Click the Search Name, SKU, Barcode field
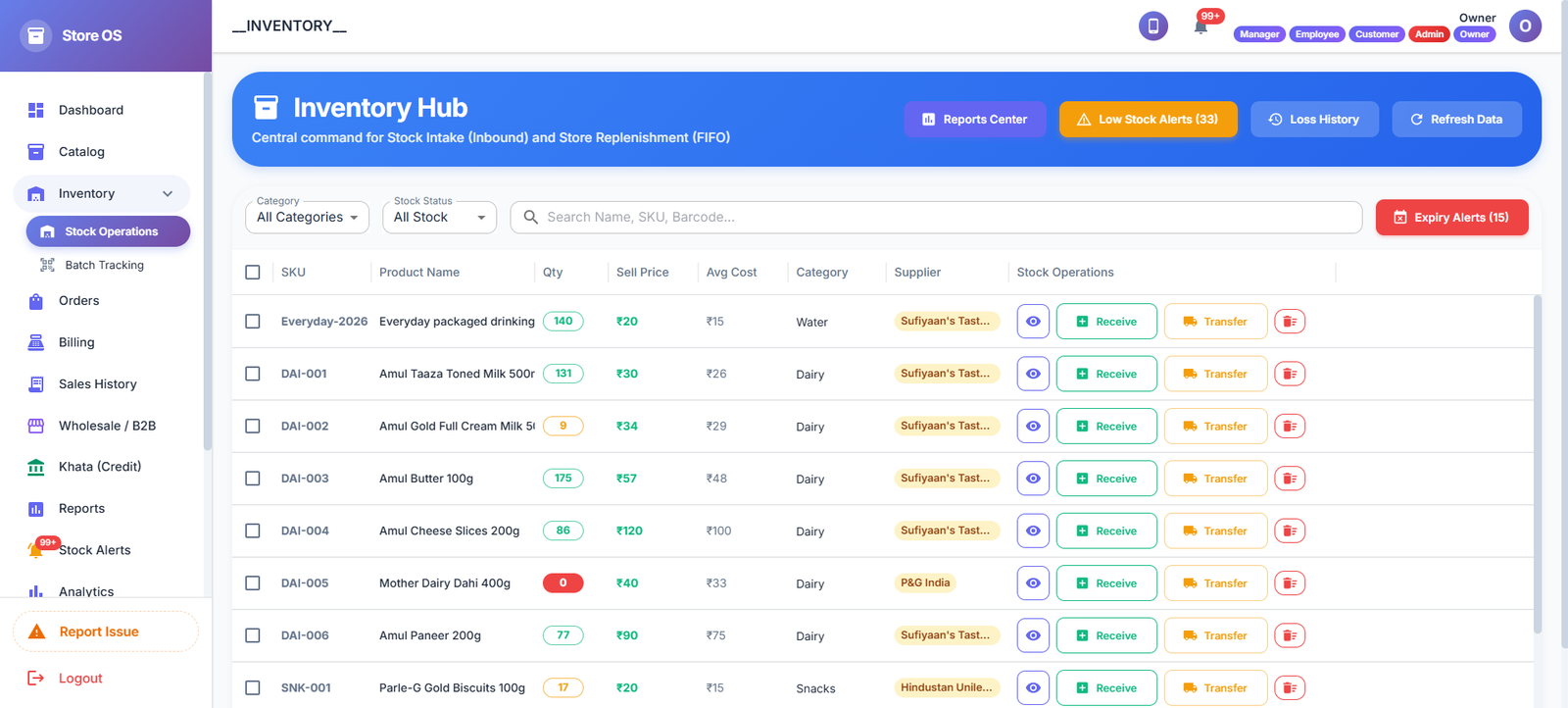1568x708 pixels. tap(936, 218)
